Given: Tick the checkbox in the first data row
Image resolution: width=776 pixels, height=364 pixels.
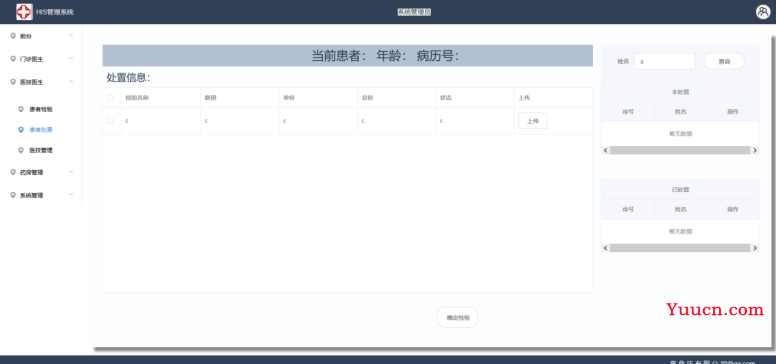Looking at the screenshot, I should pos(110,121).
